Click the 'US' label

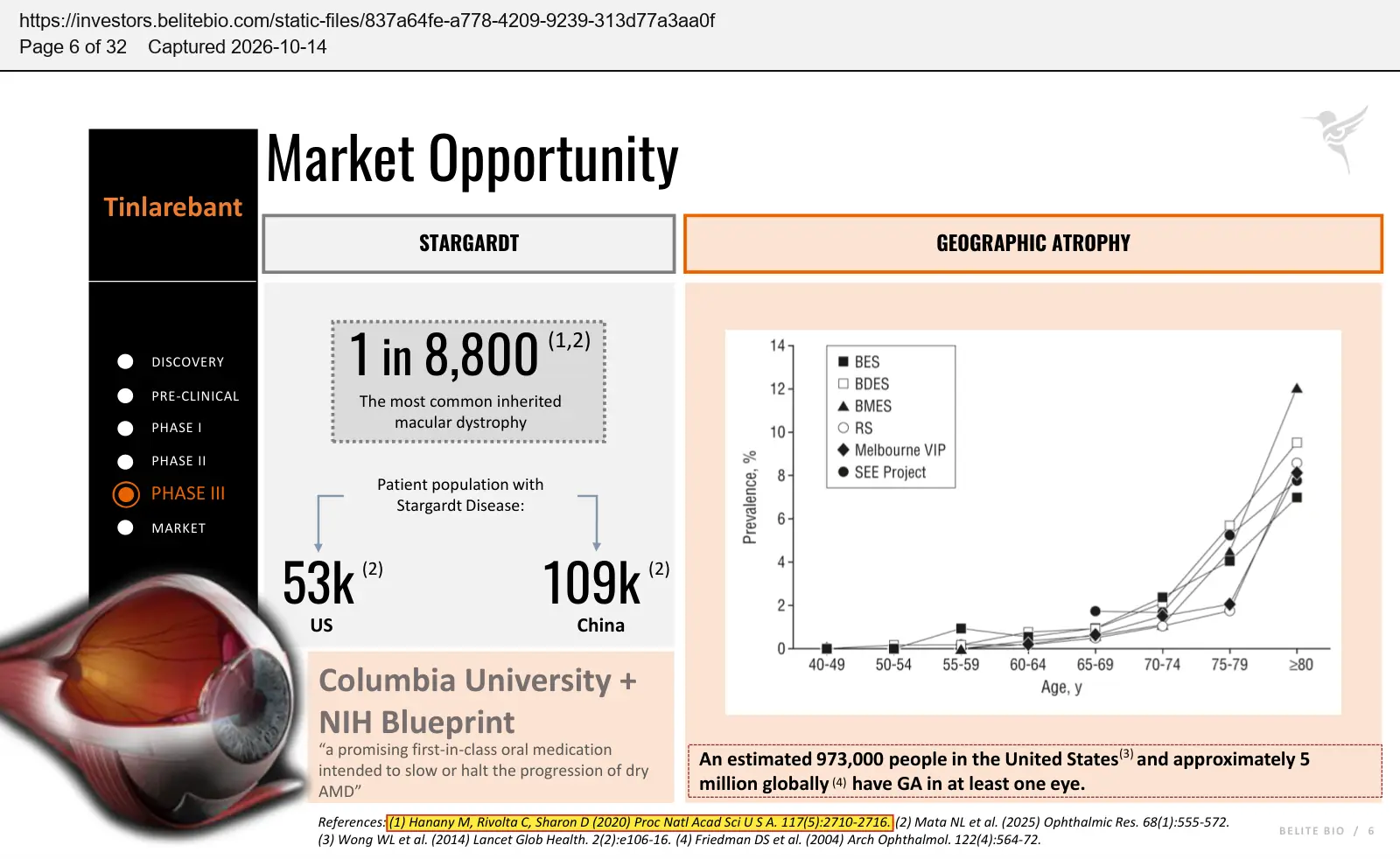coord(321,625)
